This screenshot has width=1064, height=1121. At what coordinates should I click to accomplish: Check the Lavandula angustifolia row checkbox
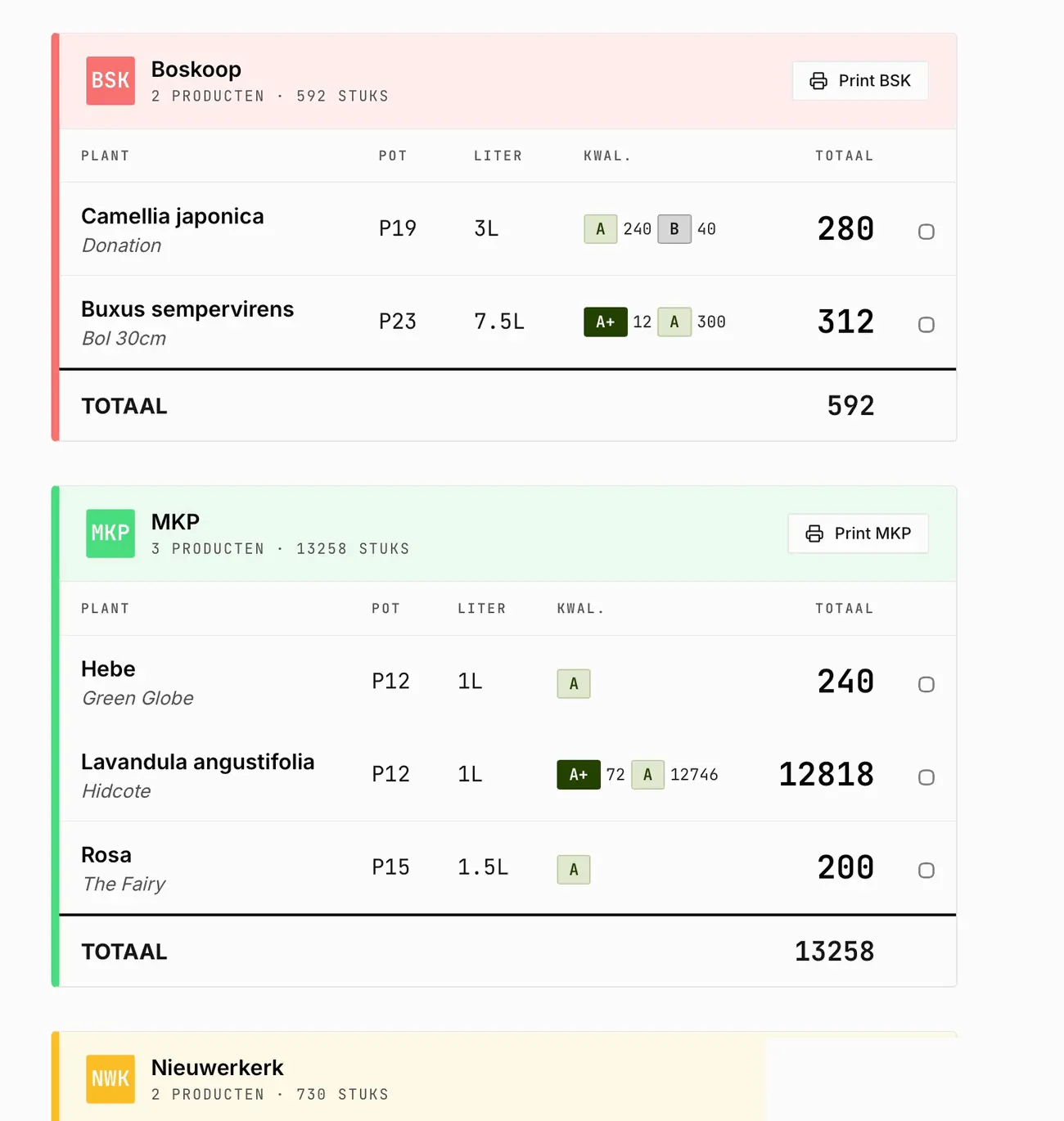[926, 777]
